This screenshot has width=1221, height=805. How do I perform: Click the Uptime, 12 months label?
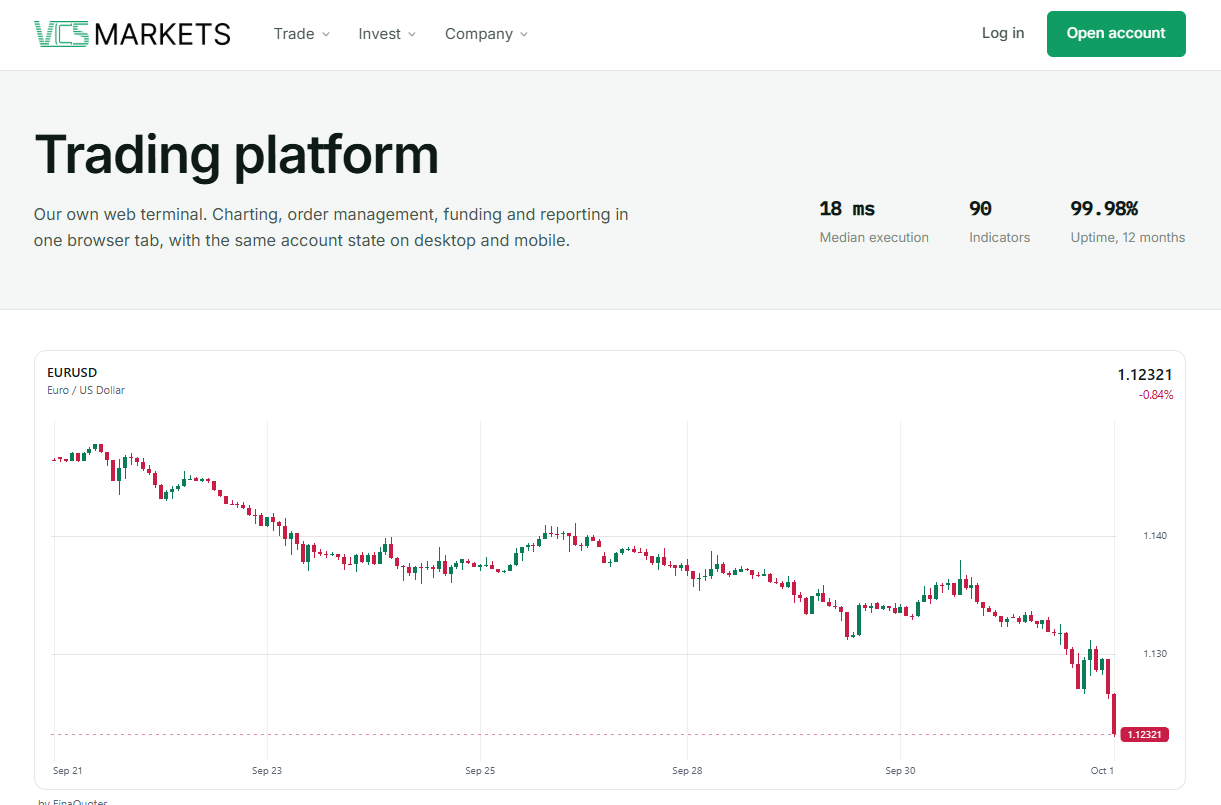coord(1128,238)
